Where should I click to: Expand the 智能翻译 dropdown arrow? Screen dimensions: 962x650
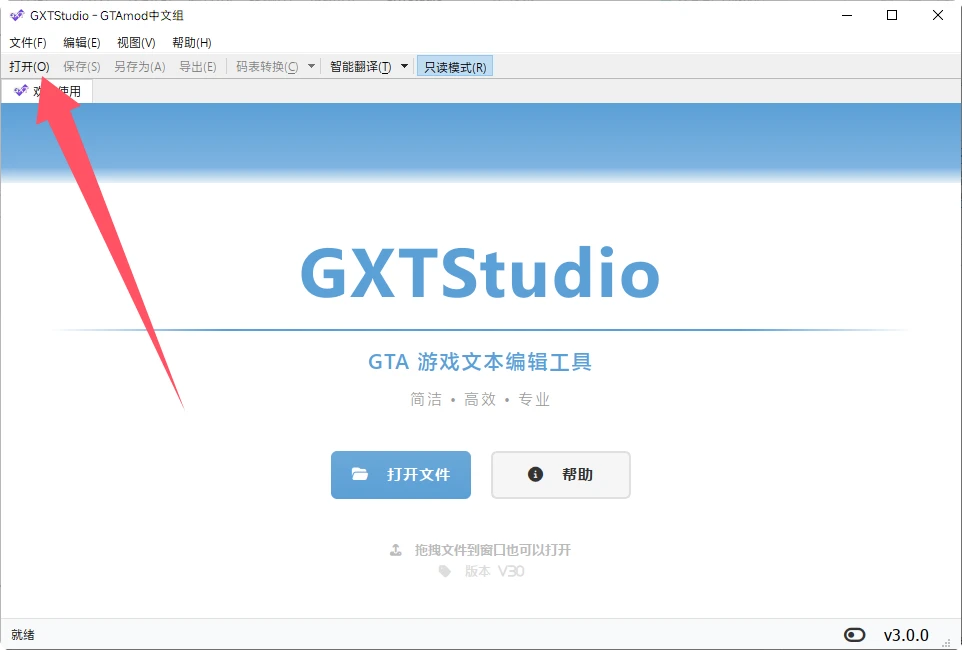pos(404,66)
